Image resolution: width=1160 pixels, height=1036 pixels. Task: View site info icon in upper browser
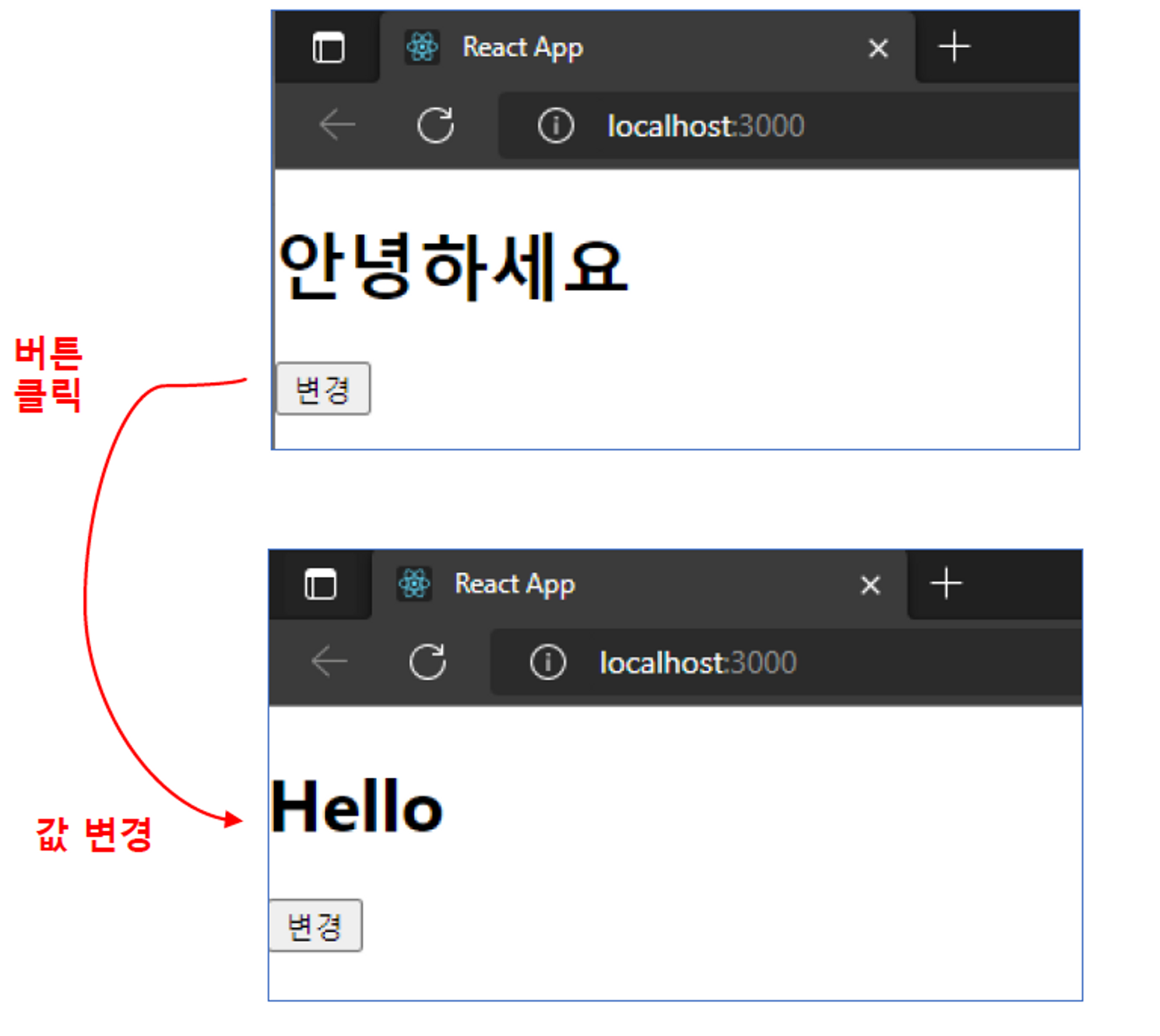(556, 125)
